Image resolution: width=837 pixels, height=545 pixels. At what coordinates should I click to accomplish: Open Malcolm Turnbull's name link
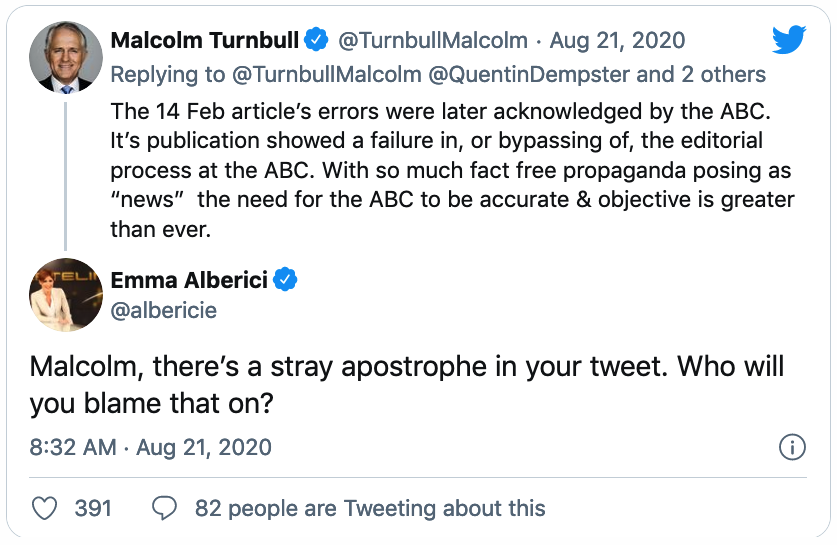tap(205, 41)
